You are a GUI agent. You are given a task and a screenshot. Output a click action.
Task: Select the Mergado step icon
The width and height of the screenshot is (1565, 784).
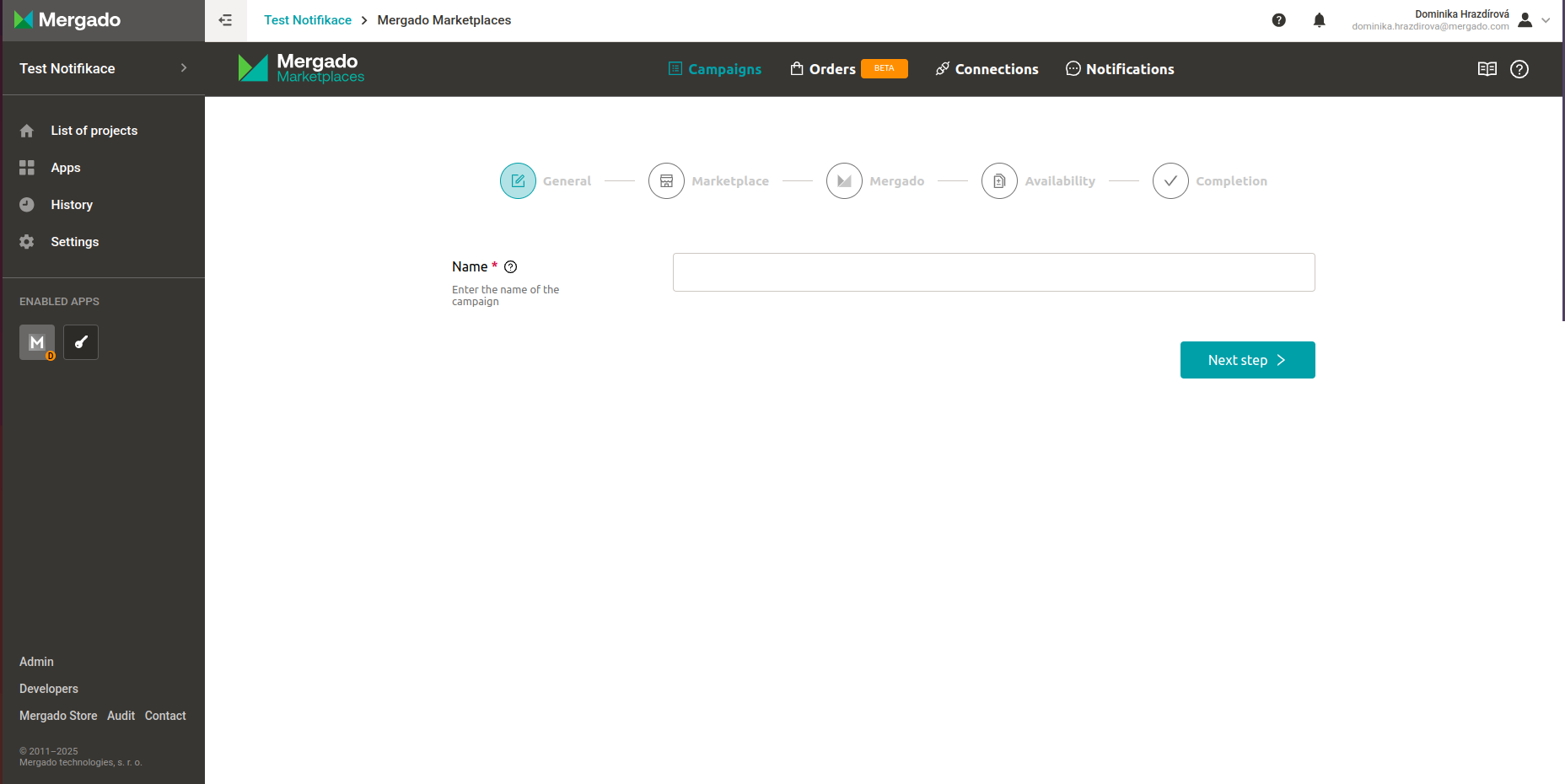coord(844,180)
